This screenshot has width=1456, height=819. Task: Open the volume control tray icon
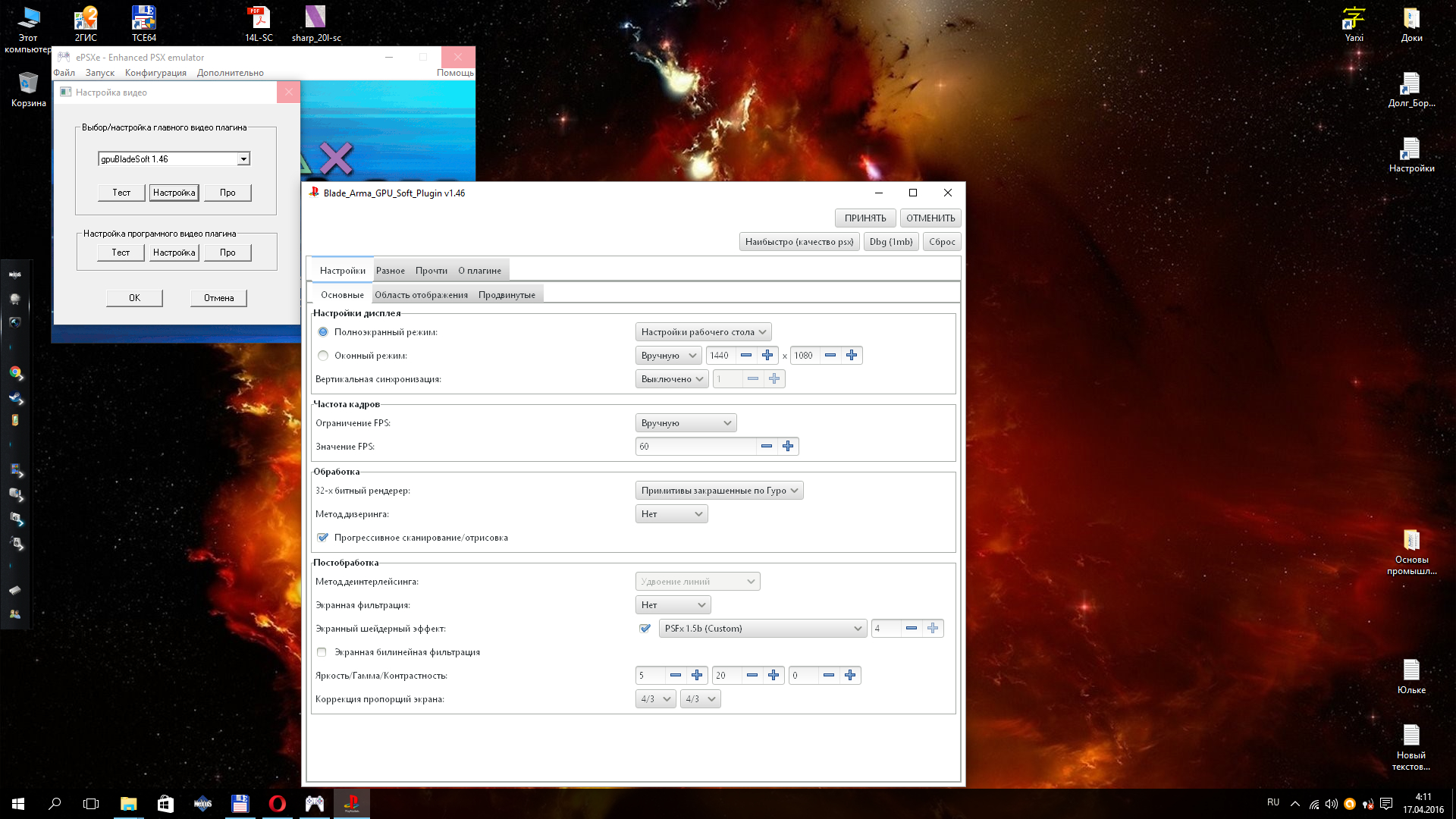(x=1332, y=804)
